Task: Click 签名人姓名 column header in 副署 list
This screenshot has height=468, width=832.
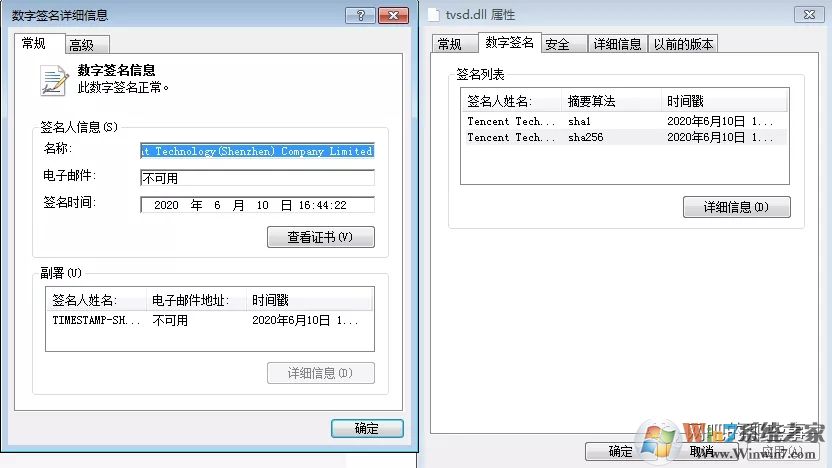Action: coord(96,300)
